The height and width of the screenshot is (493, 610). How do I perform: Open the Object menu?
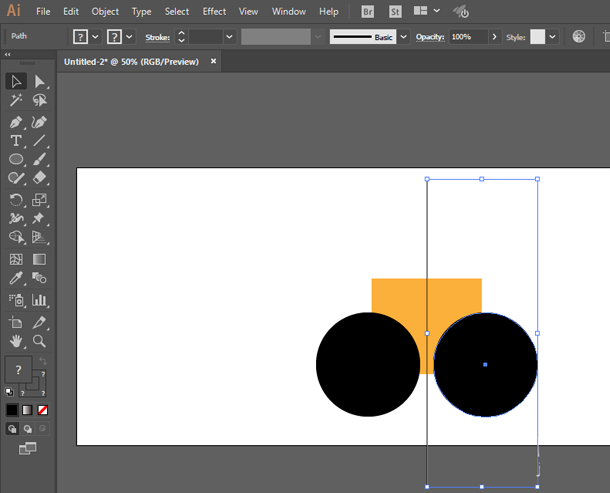pyautogui.click(x=105, y=12)
